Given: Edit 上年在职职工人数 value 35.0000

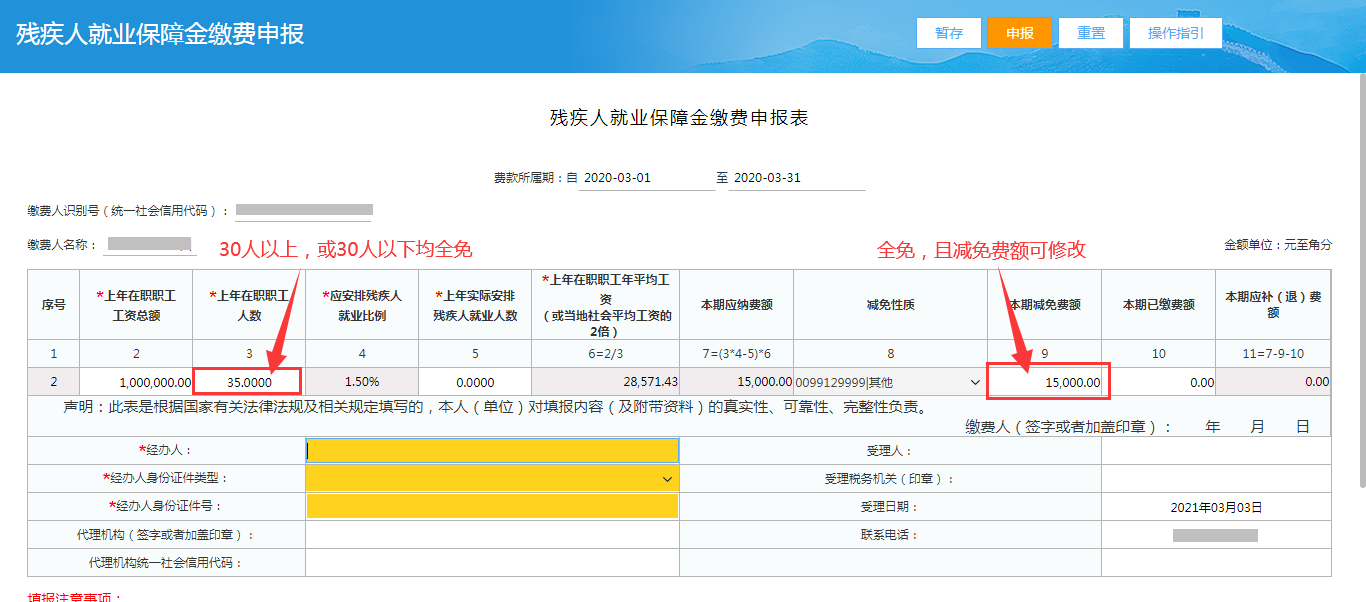Looking at the screenshot, I should pos(248,381).
